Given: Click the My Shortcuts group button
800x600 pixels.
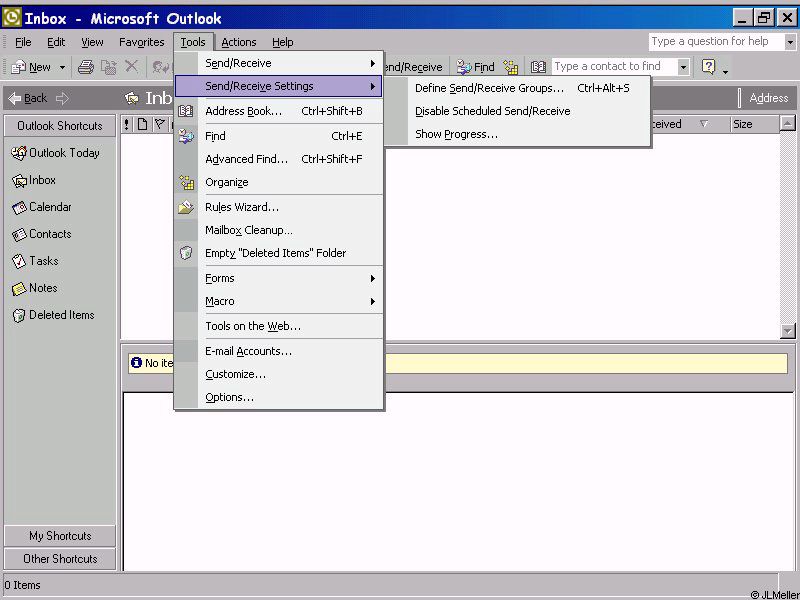Looking at the screenshot, I should (60, 536).
